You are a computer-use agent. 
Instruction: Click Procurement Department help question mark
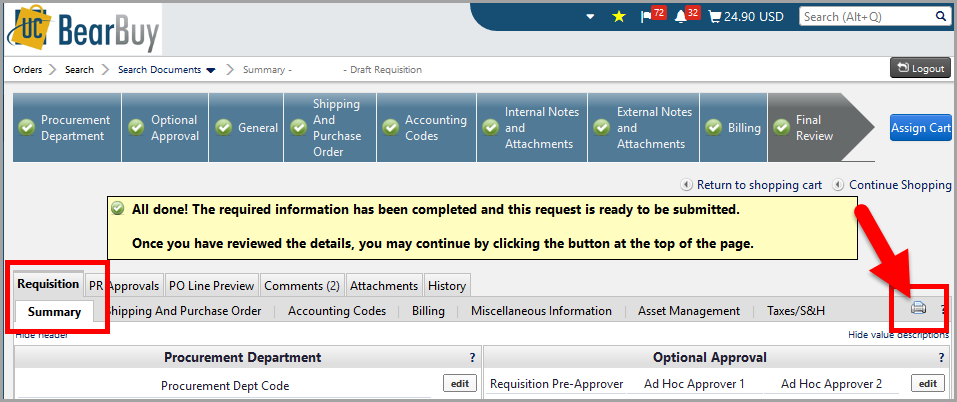click(472, 357)
